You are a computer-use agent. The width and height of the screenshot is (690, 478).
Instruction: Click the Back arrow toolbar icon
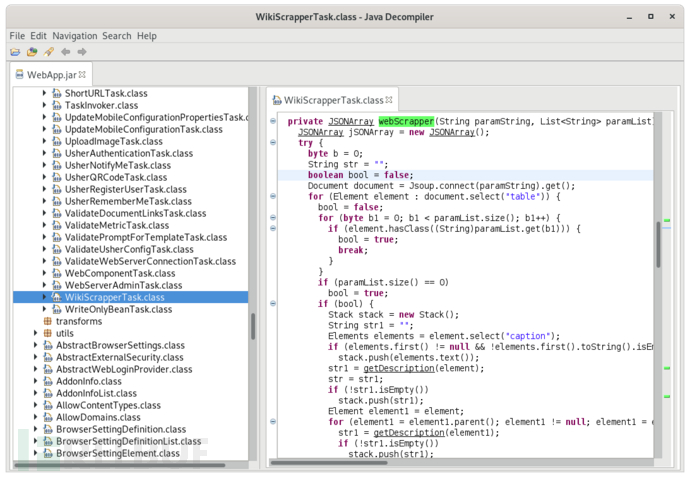[x=66, y=52]
